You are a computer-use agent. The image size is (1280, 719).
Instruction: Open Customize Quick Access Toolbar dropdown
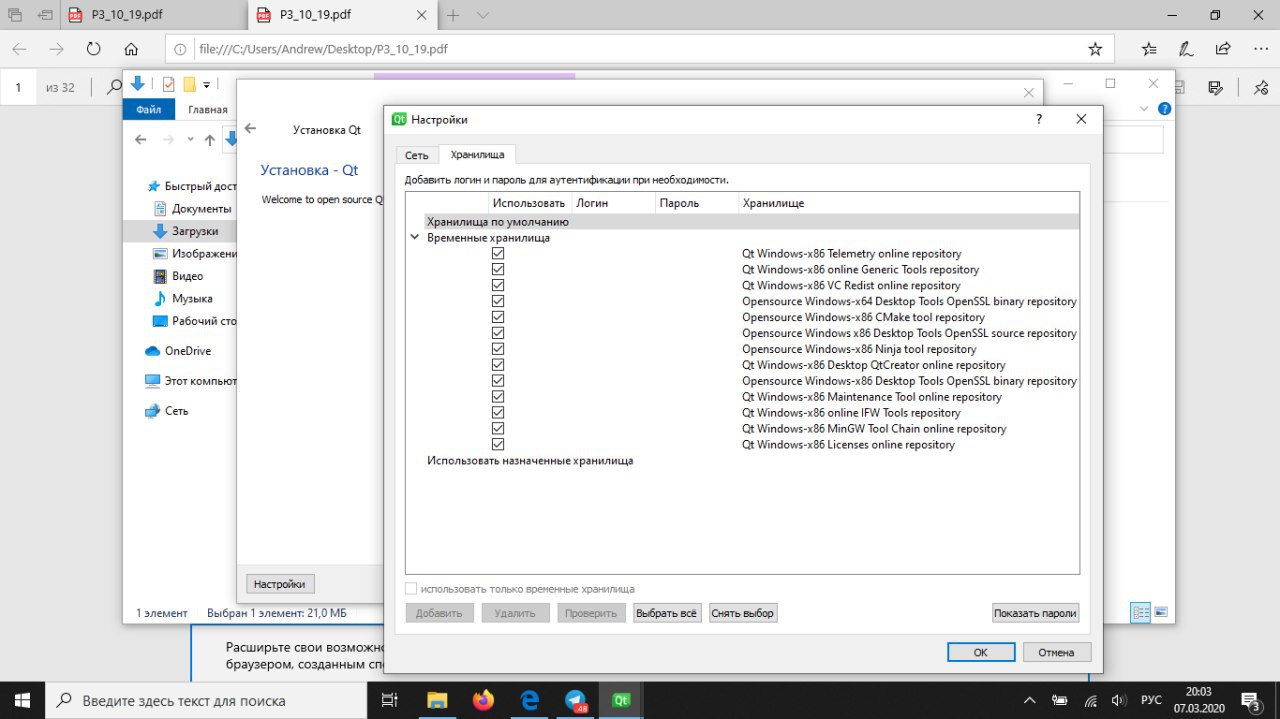[207, 85]
